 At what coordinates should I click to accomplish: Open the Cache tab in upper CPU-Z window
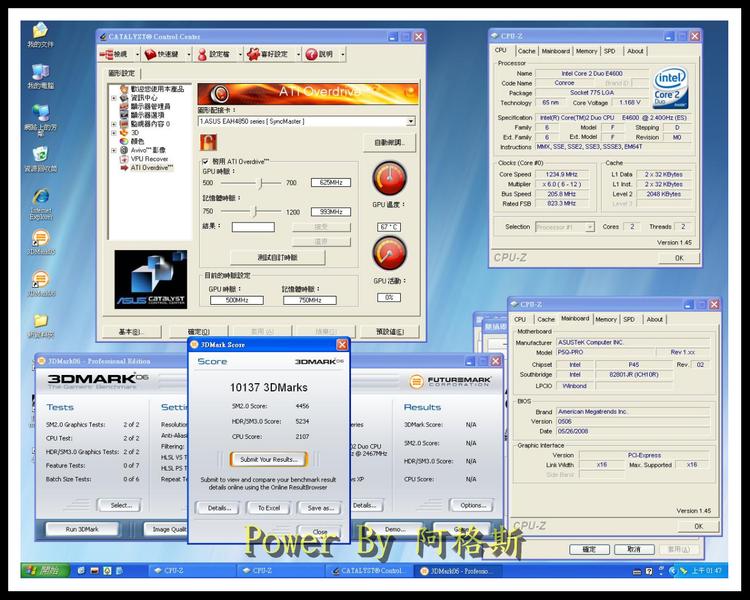coord(527,51)
